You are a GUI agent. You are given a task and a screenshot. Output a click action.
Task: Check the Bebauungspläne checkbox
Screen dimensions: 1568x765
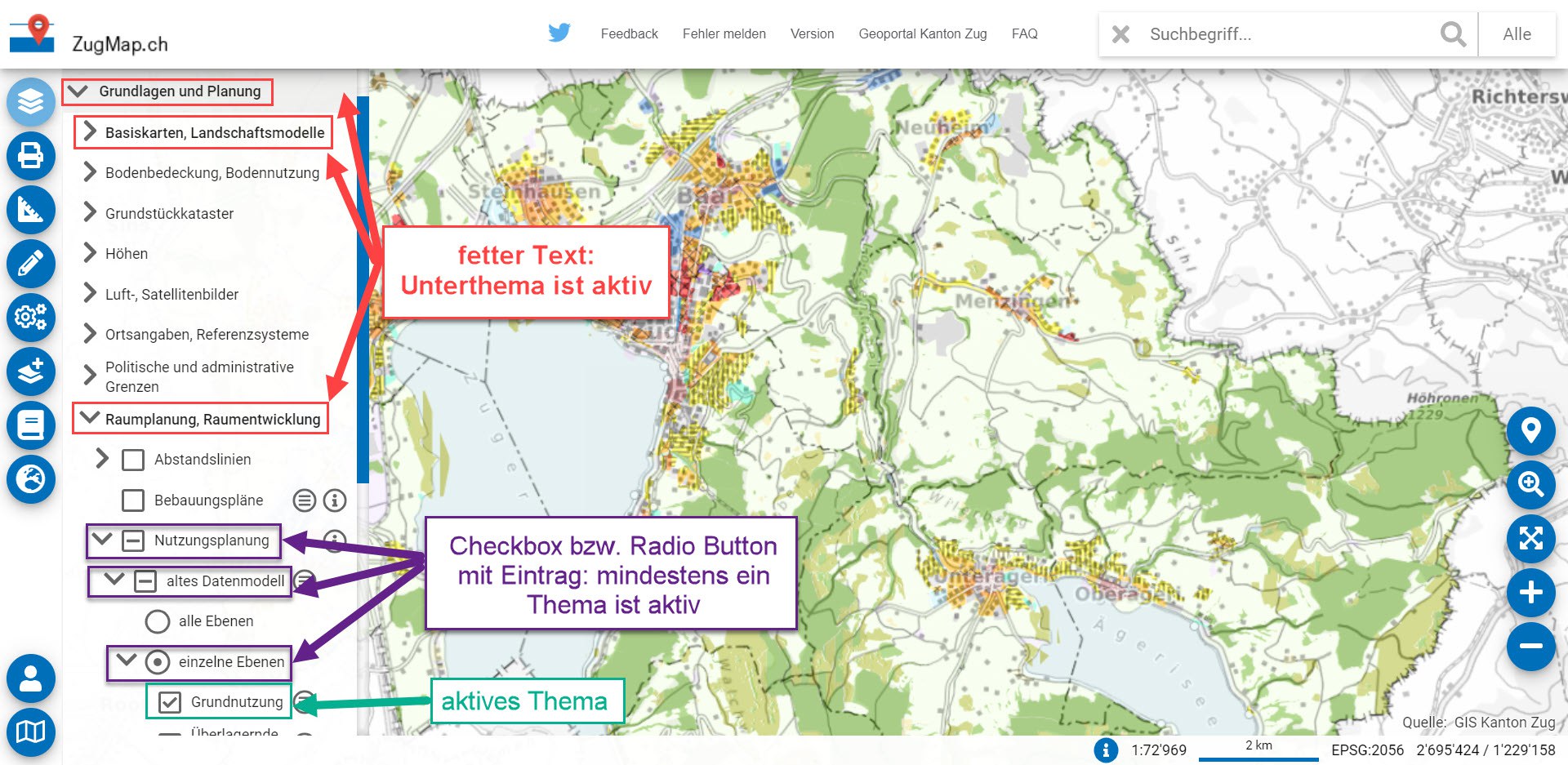[x=133, y=500]
